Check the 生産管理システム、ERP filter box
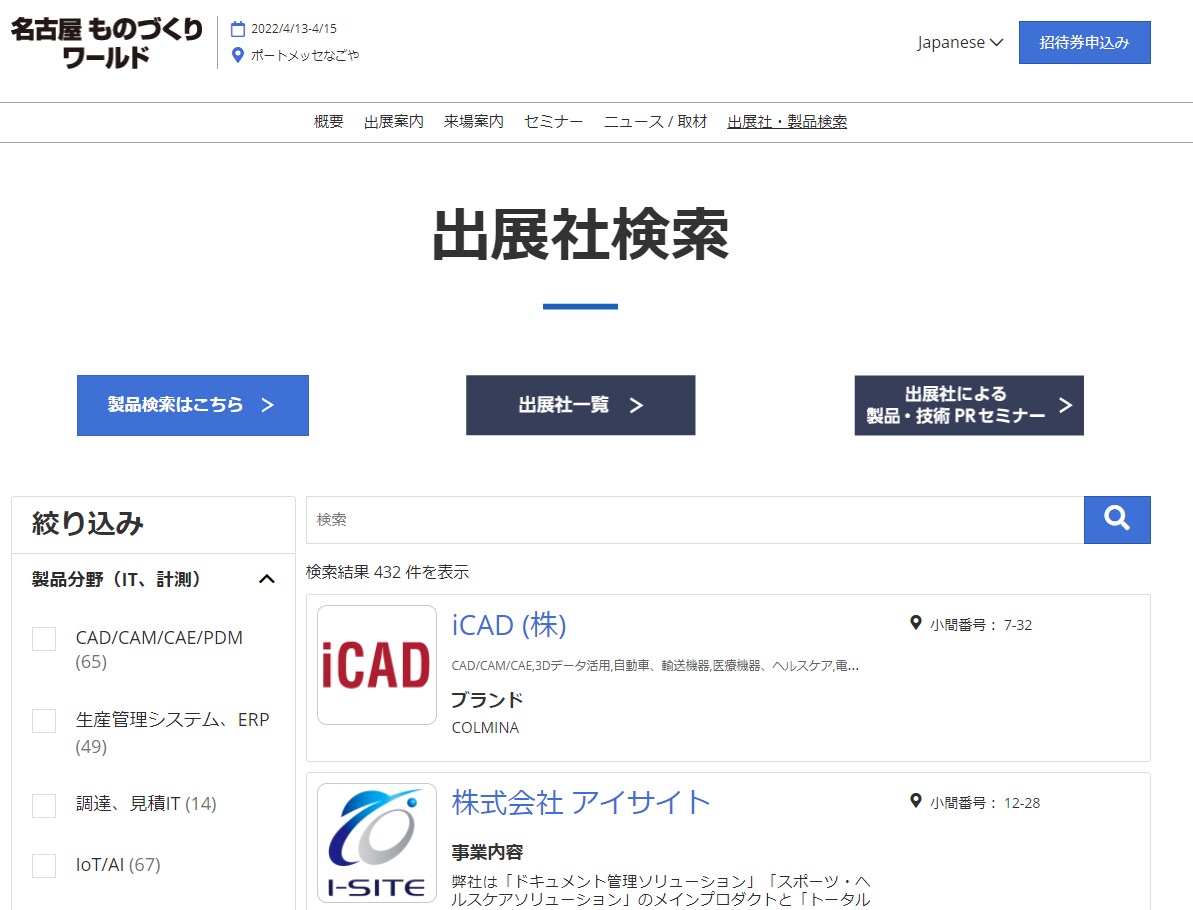The height and width of the screenshot is (910, 1193). pos(44,721)
